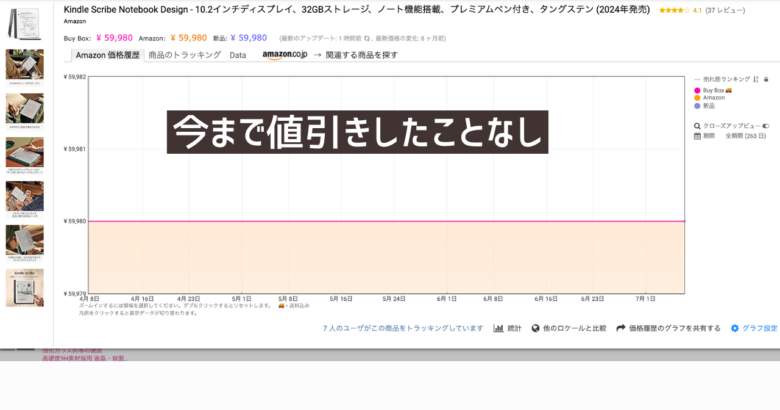Select the fourth product thumbnail with green cover
Viewport: 780px width, 410px height.
point(24,152)
